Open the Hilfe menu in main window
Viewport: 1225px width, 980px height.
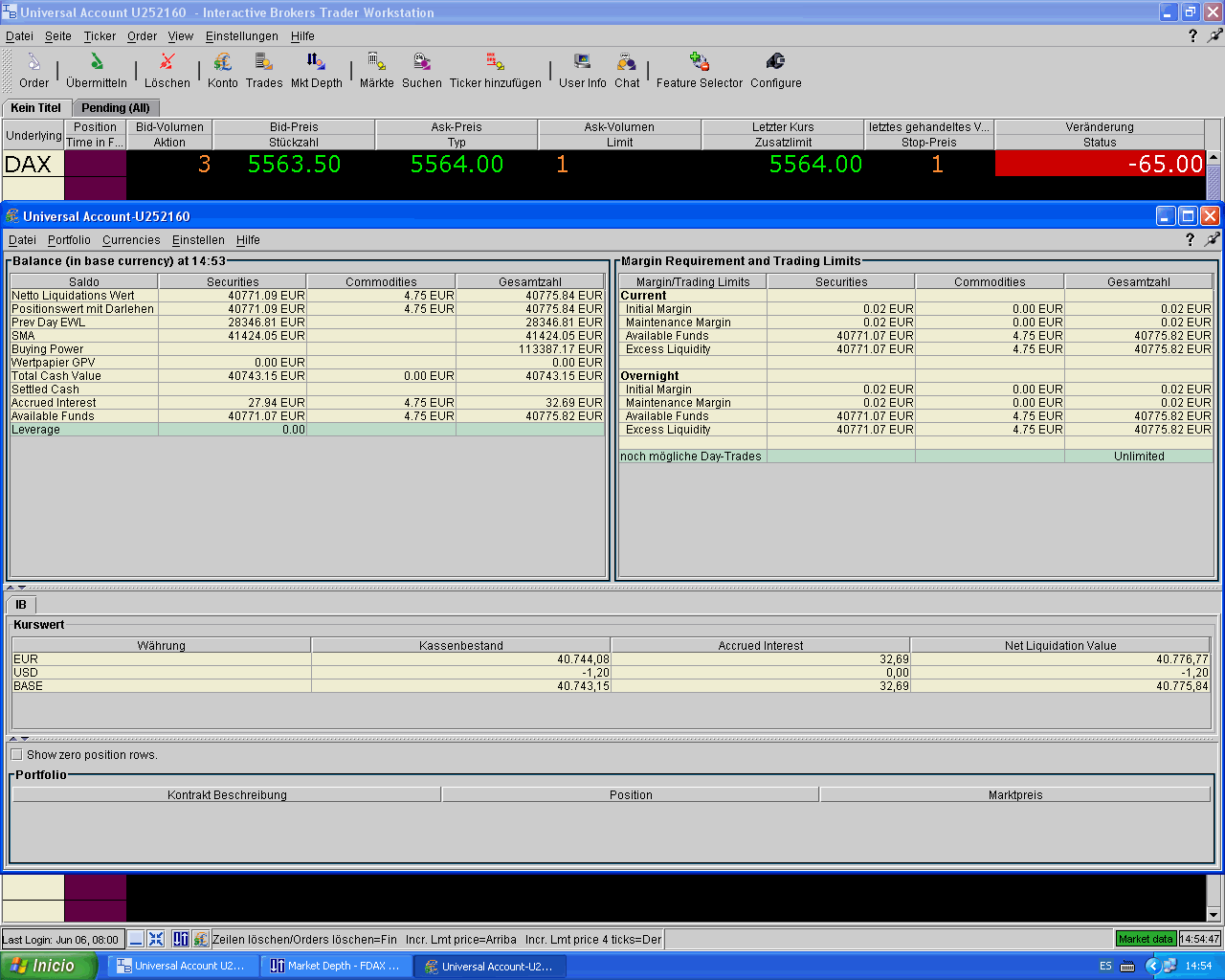point(302,36)
